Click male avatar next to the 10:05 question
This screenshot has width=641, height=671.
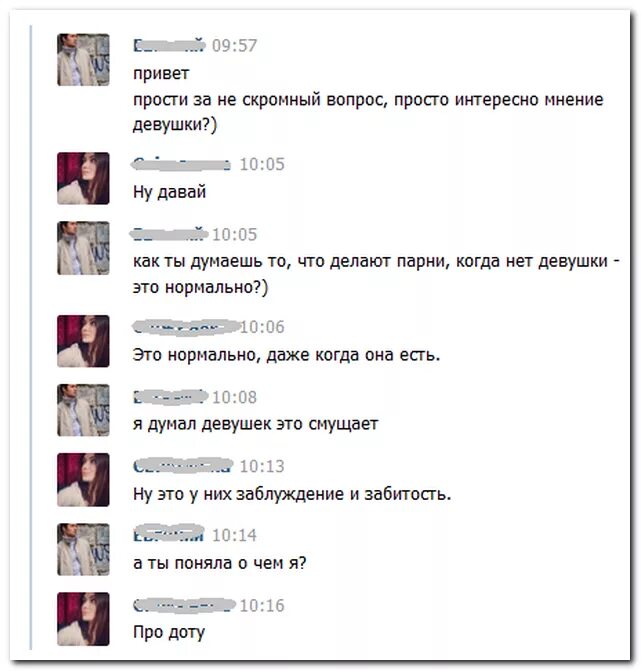tap(83, 248)
